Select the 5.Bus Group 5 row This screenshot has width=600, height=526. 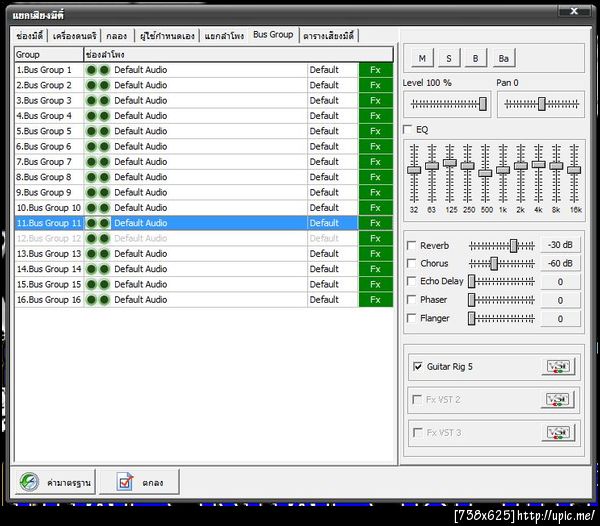pyautogui.click(x=204, y=131)
